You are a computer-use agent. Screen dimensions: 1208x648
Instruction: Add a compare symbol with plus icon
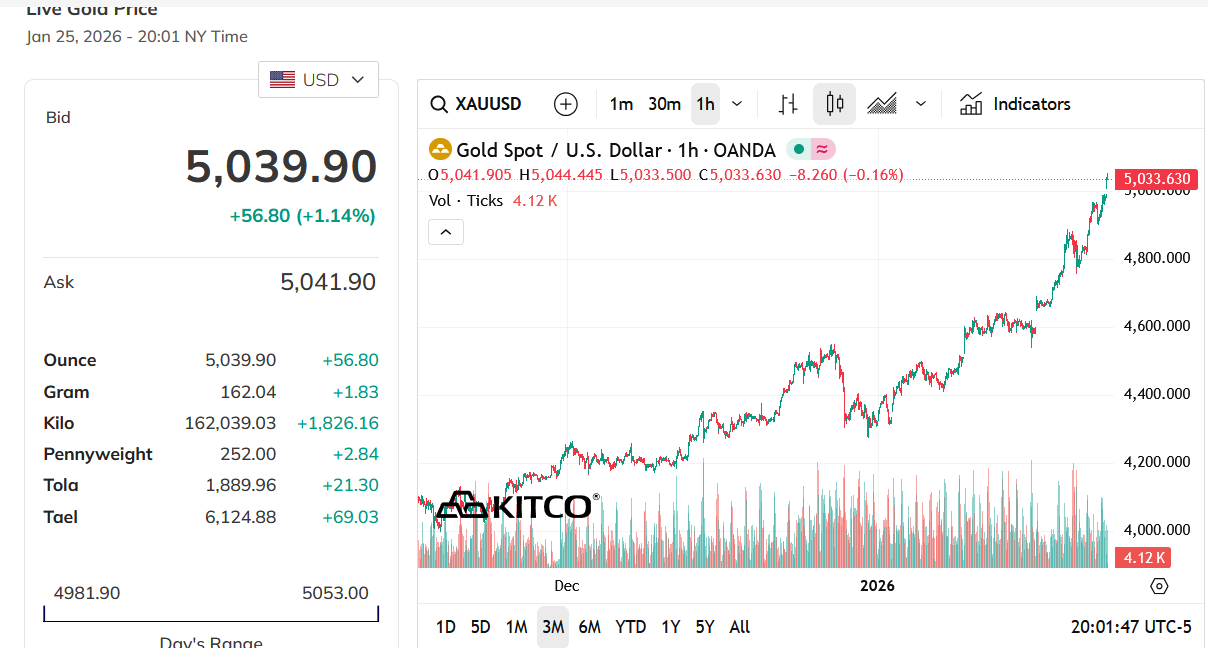tap(566, 104)
